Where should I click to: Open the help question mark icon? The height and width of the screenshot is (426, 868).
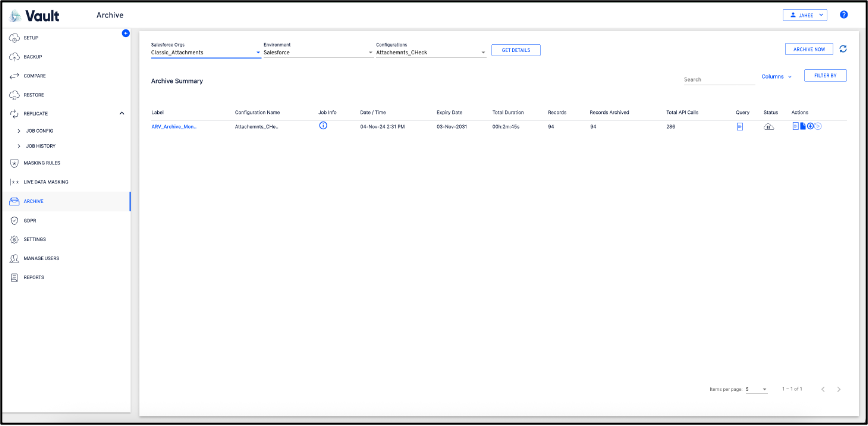click(x=844, y=15)
